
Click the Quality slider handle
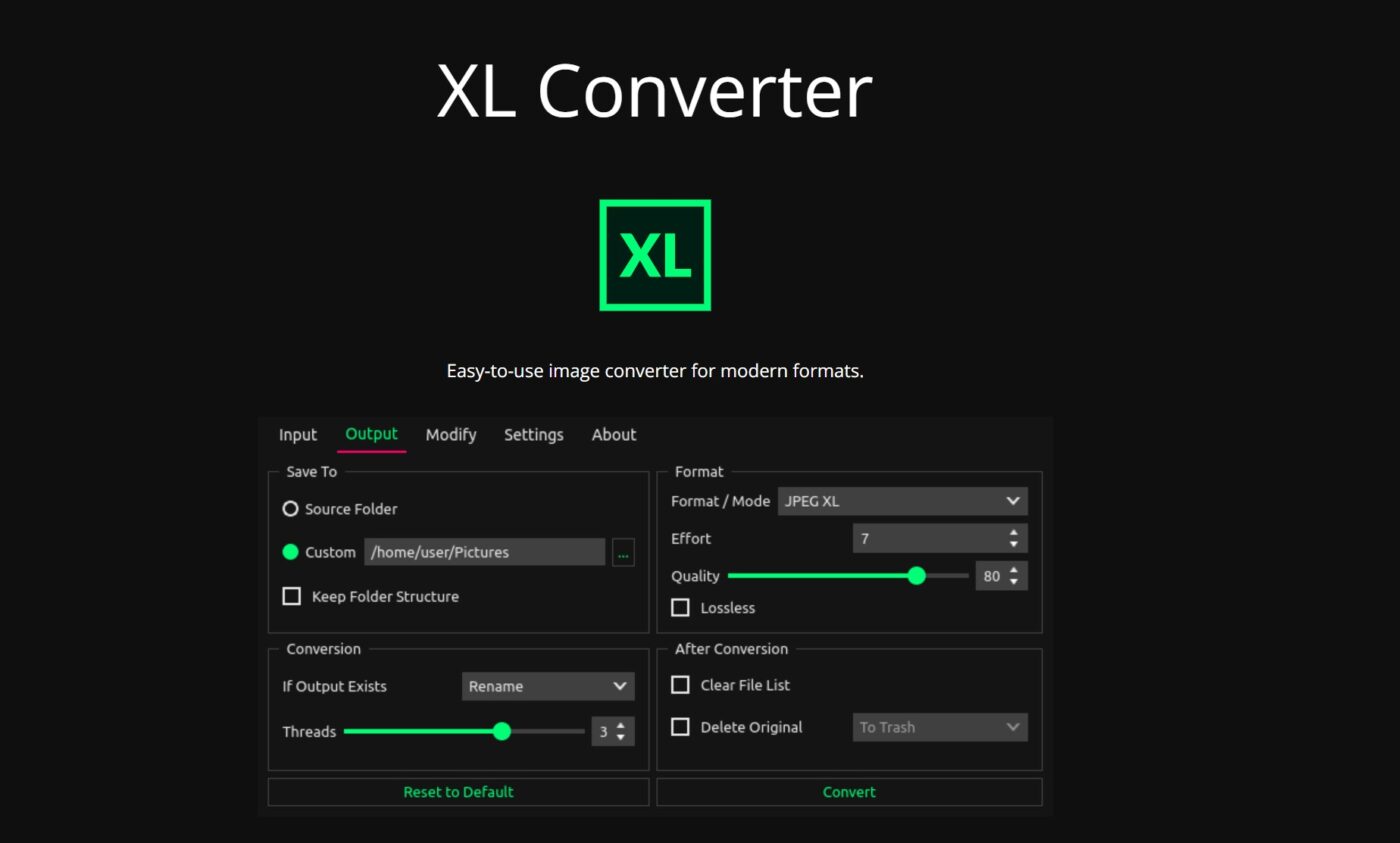[916, 576]
